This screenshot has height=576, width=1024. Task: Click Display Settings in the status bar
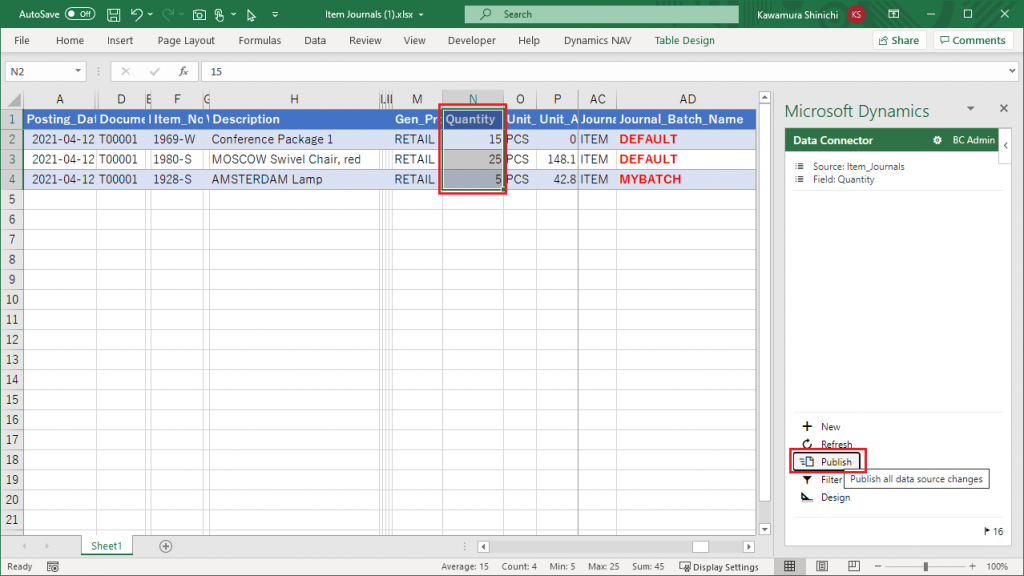[719, 566]
